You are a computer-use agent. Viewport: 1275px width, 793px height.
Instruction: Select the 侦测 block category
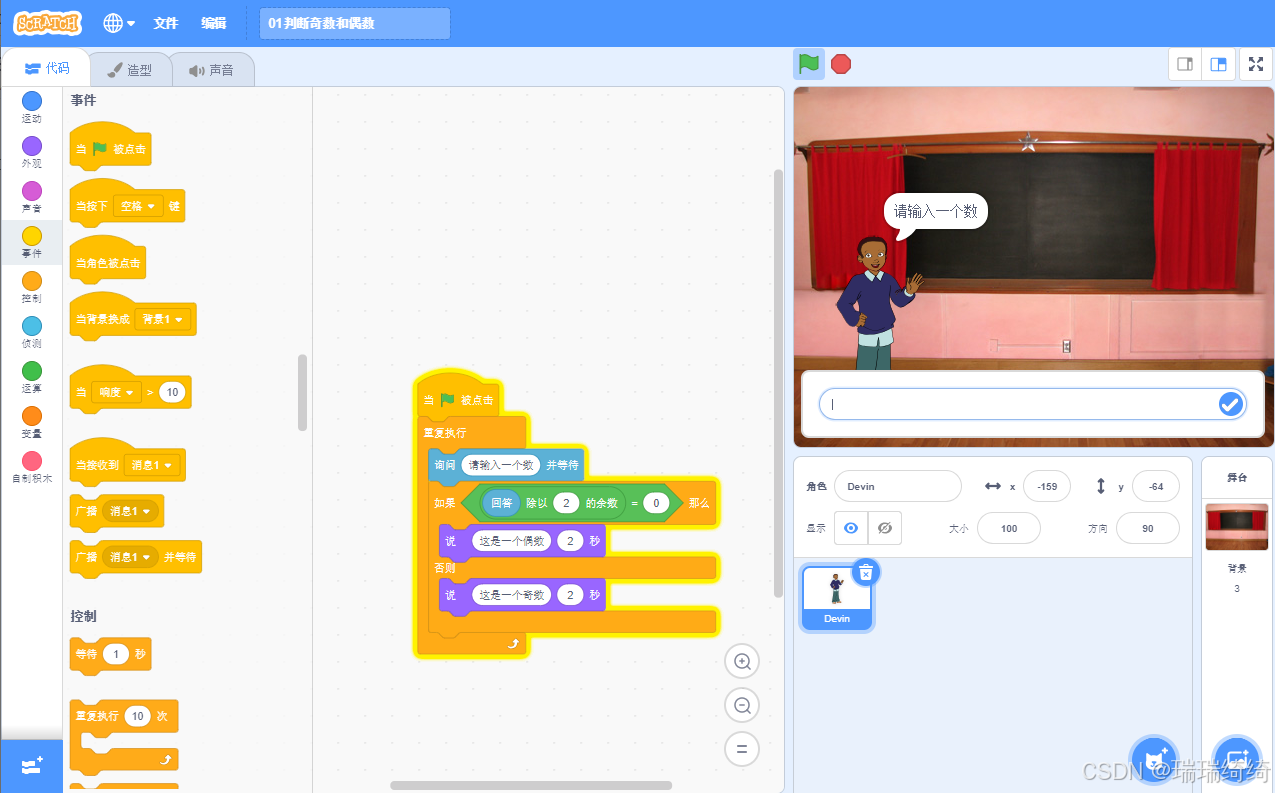32,333
